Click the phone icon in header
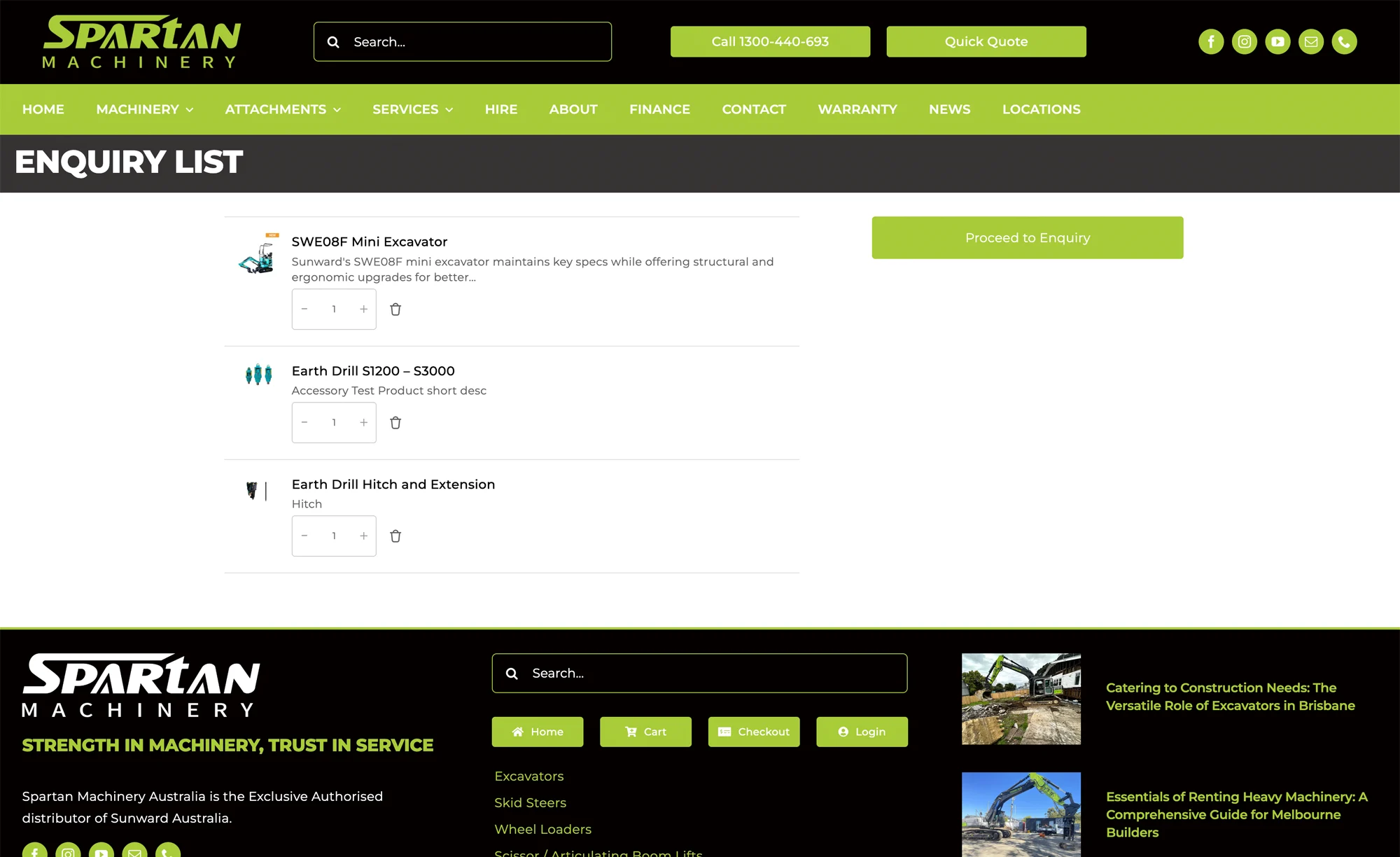 pyautogui.click(x=1344, y=41)
